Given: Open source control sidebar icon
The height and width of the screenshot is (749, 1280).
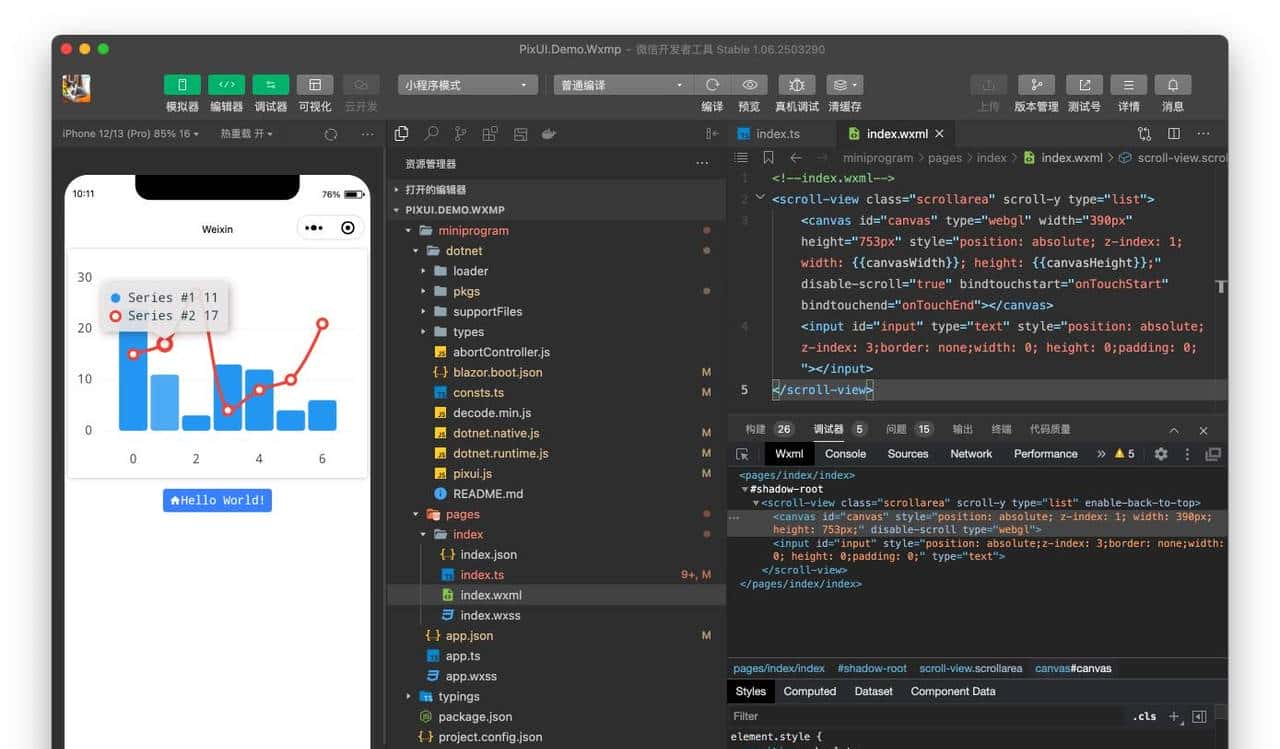Looking at the screenshot, I should pyautogui.click(x=460, y=134).
